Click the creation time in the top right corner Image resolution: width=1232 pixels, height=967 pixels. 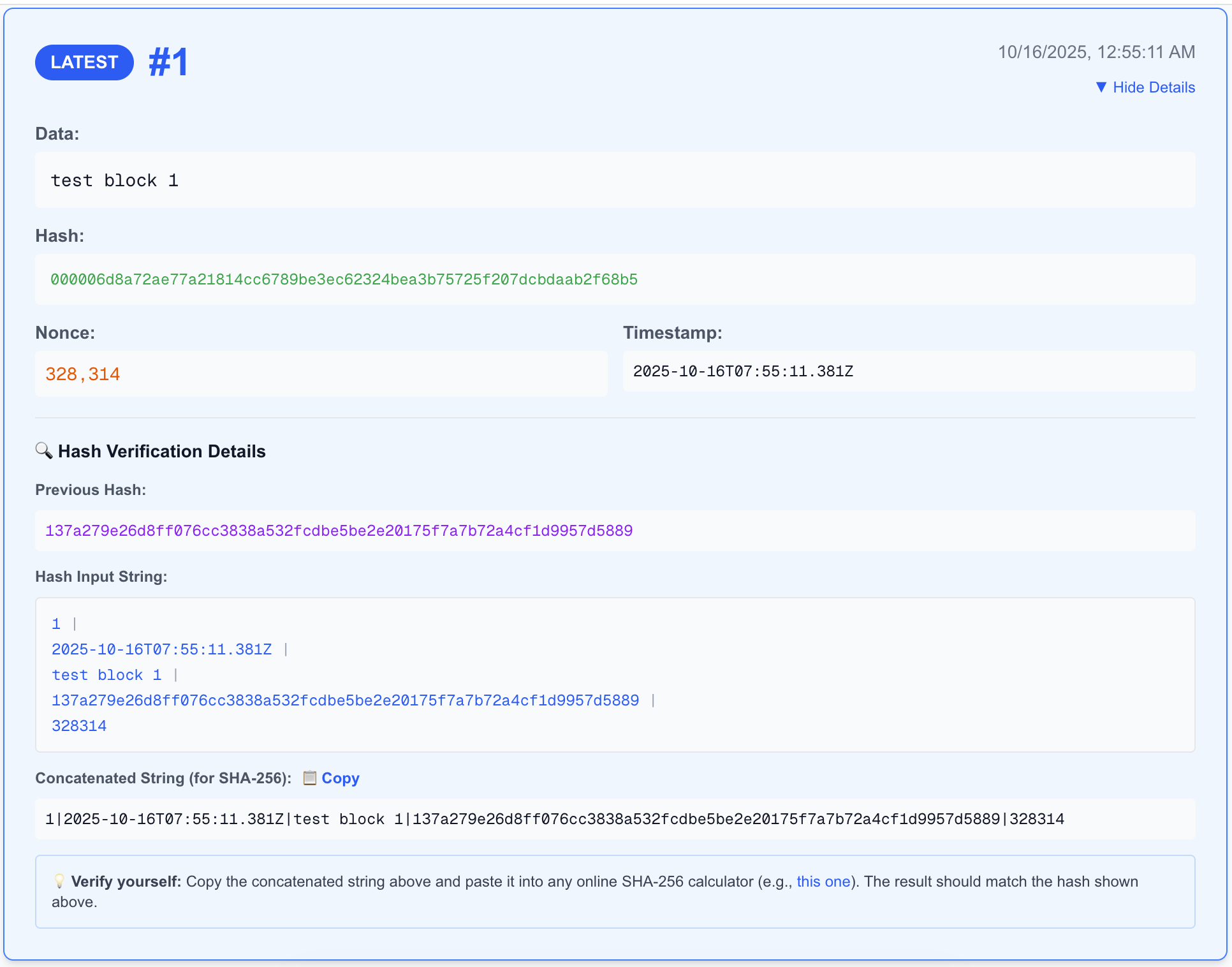(1097, 52)
